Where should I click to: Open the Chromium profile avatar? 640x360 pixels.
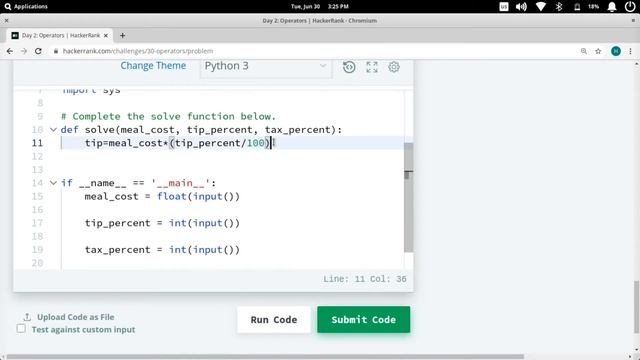click(616, 51)
